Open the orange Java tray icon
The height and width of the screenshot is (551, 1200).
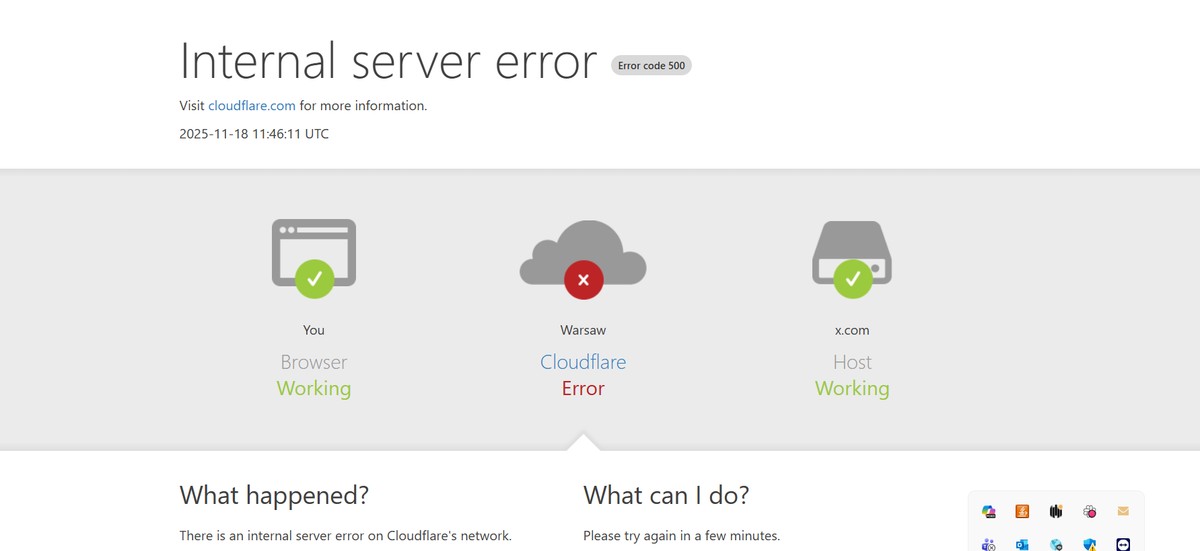pos(1022,511)
